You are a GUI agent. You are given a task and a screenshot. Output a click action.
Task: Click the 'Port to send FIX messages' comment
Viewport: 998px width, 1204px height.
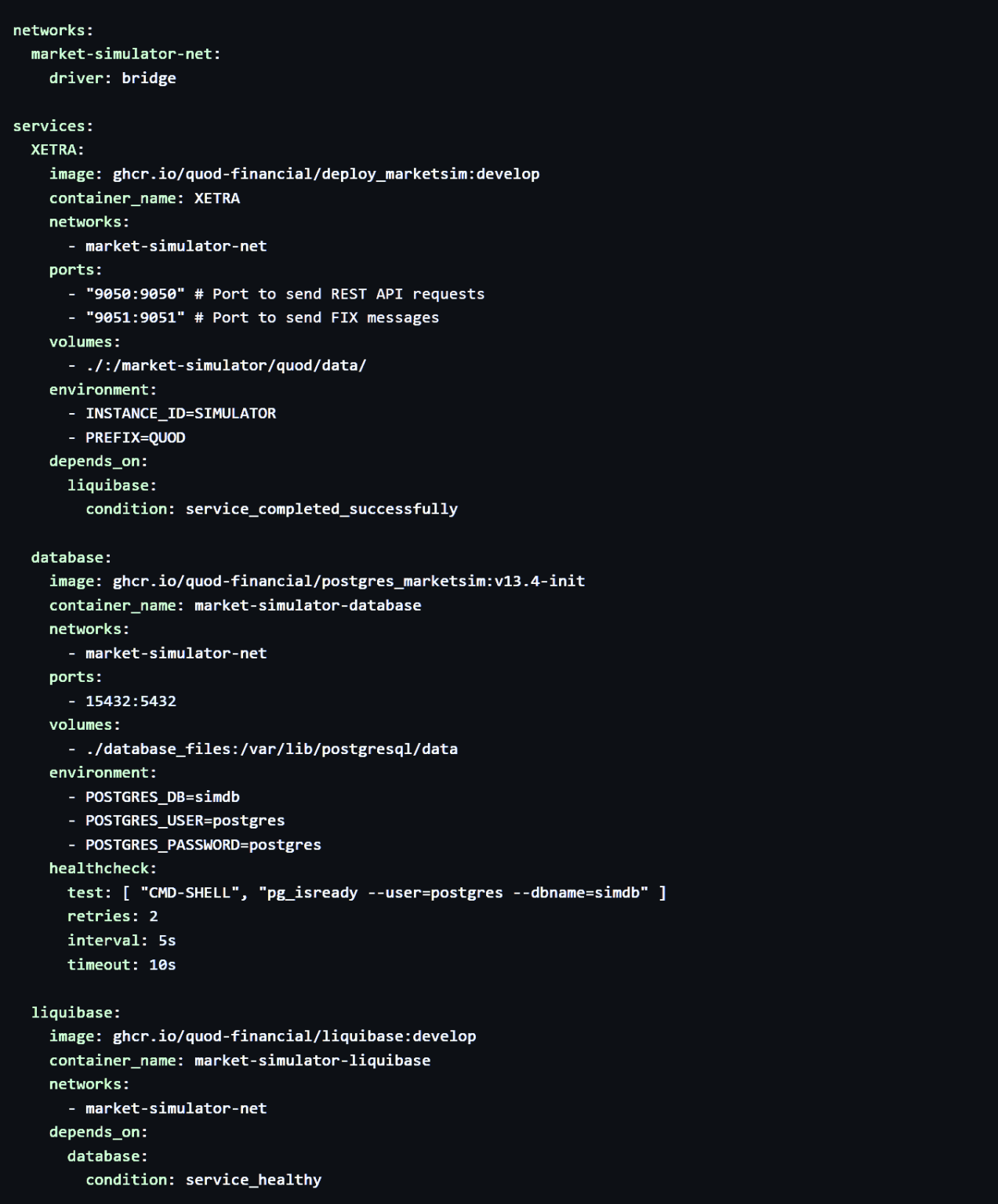[x=325, y=317]
